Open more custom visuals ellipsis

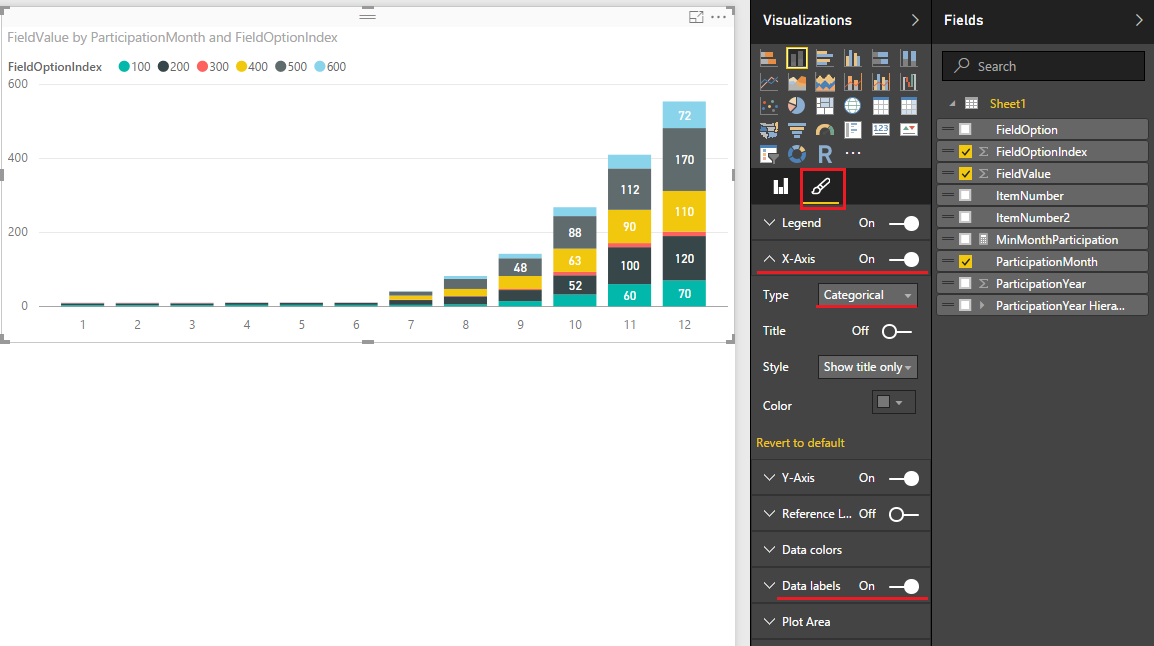(x=852, y=153)
